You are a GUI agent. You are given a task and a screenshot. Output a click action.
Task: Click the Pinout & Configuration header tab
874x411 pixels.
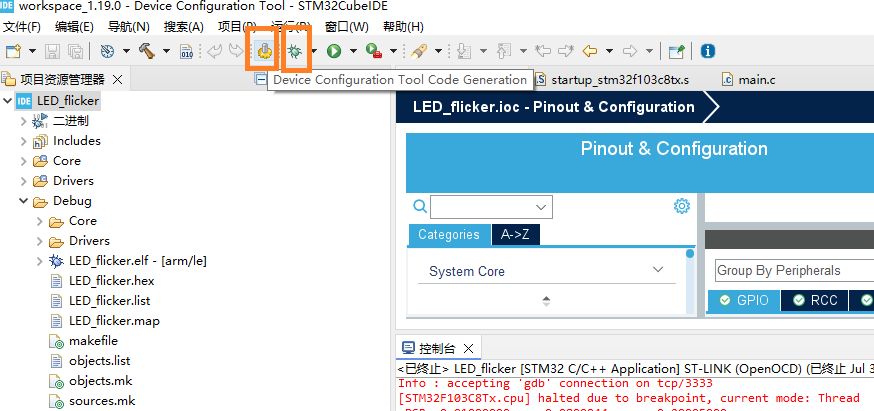tap(674, 149)
